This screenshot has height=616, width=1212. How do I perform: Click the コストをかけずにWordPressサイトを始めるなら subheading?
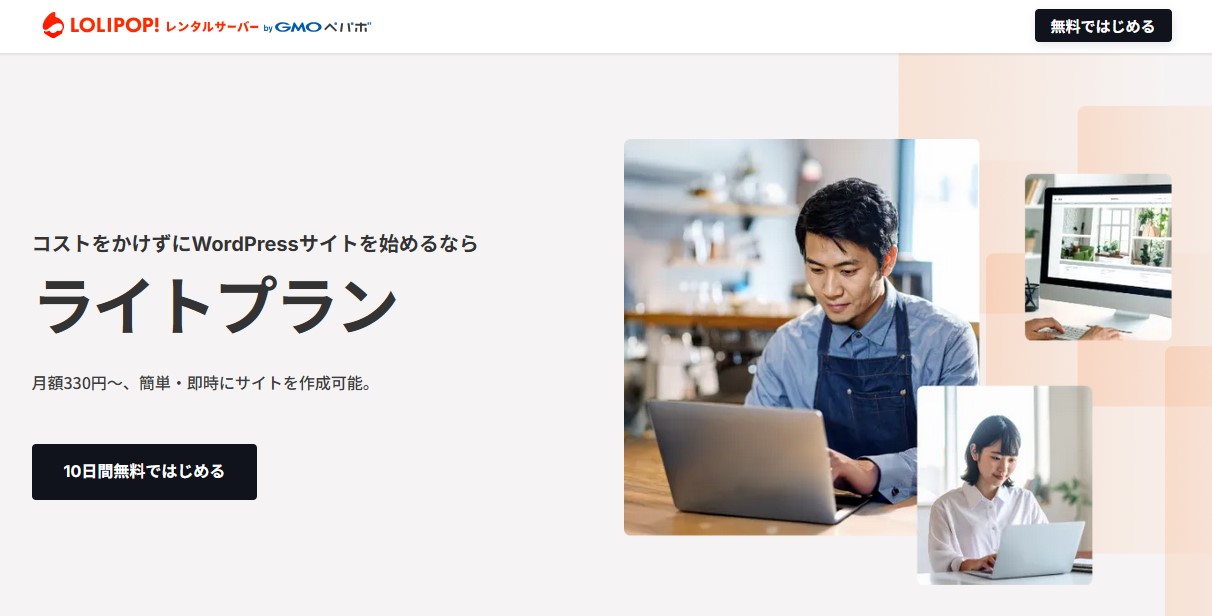click(x=255, y=243)
